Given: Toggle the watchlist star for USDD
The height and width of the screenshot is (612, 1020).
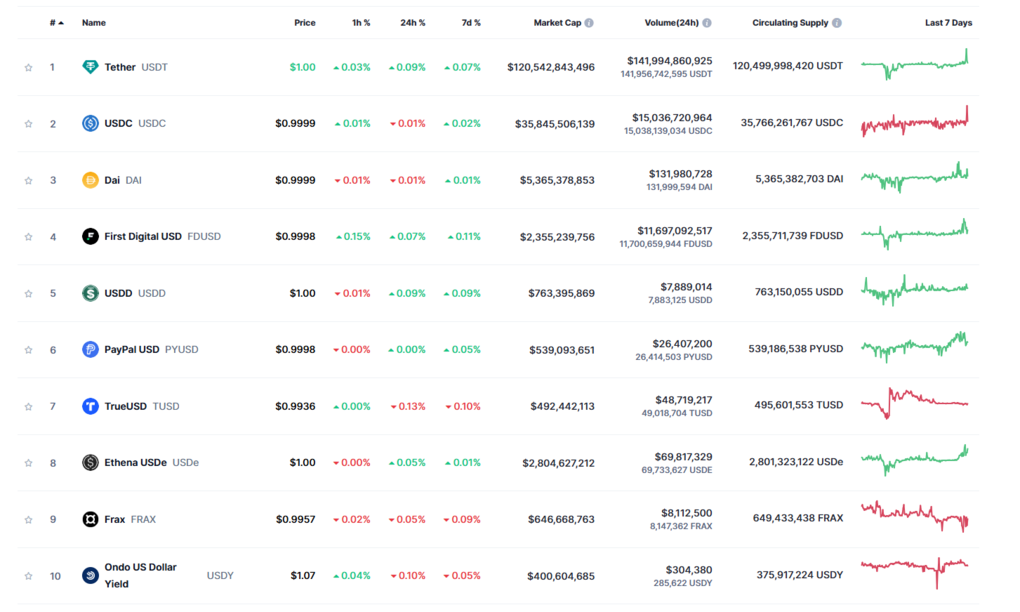Looking at the screenshot, I should click(x=29, y=294).
